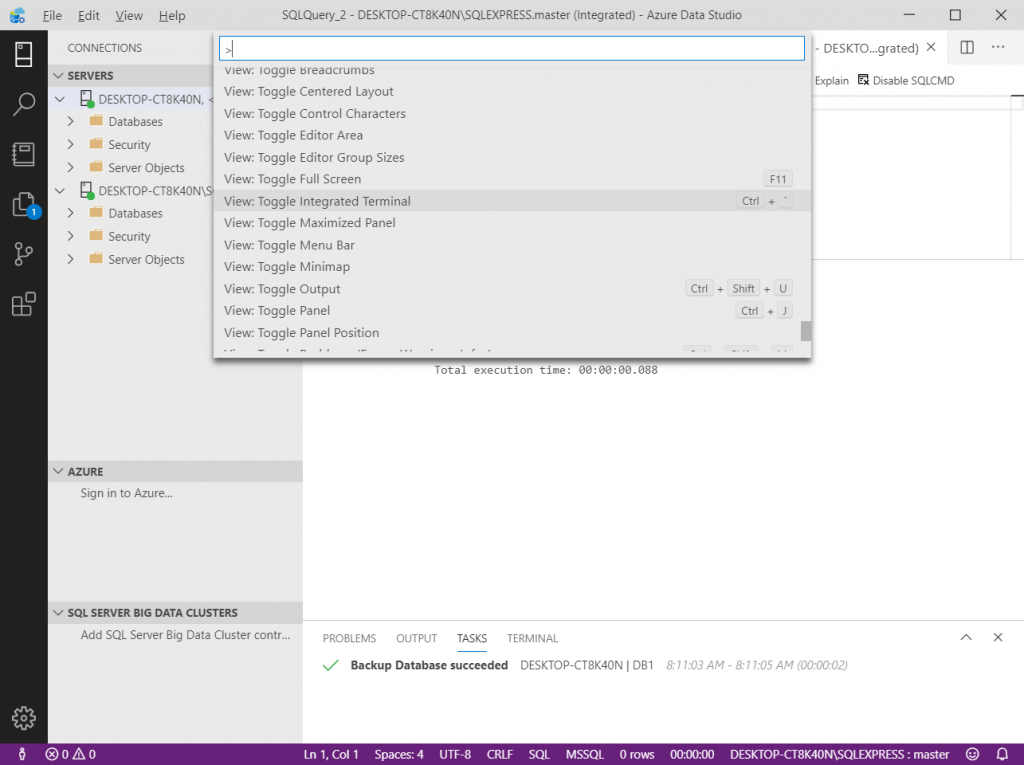Click Spaces: 4 indentation setting
The image size is (1024, 765).
tap(399, 754)
